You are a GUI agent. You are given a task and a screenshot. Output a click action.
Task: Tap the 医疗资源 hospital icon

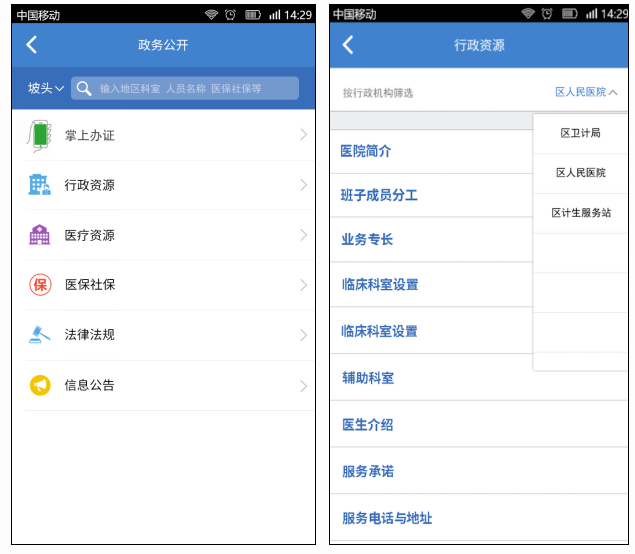point(39,235)
